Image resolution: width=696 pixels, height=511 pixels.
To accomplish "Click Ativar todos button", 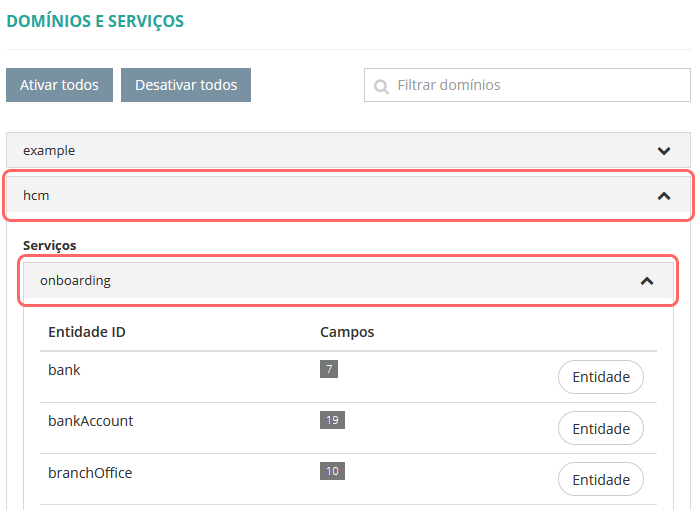I will 59,85.
